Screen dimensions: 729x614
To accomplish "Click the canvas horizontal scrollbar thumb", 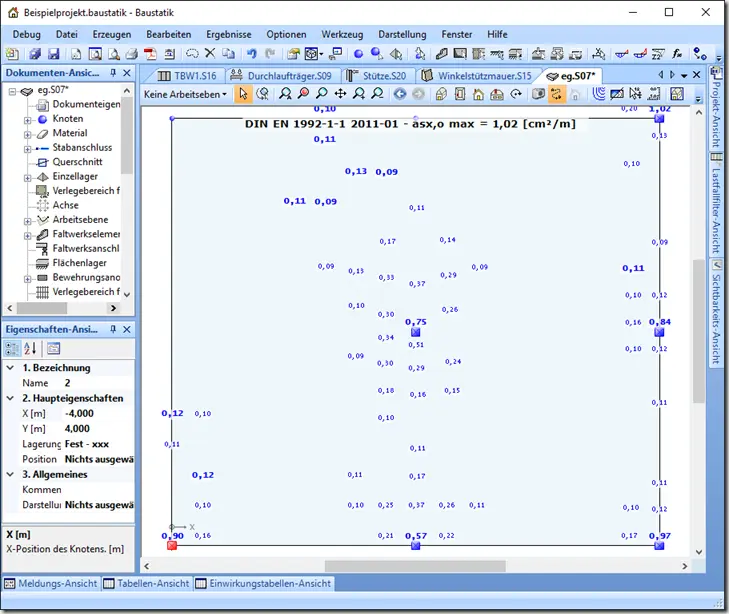I will (x=415, y=566).
